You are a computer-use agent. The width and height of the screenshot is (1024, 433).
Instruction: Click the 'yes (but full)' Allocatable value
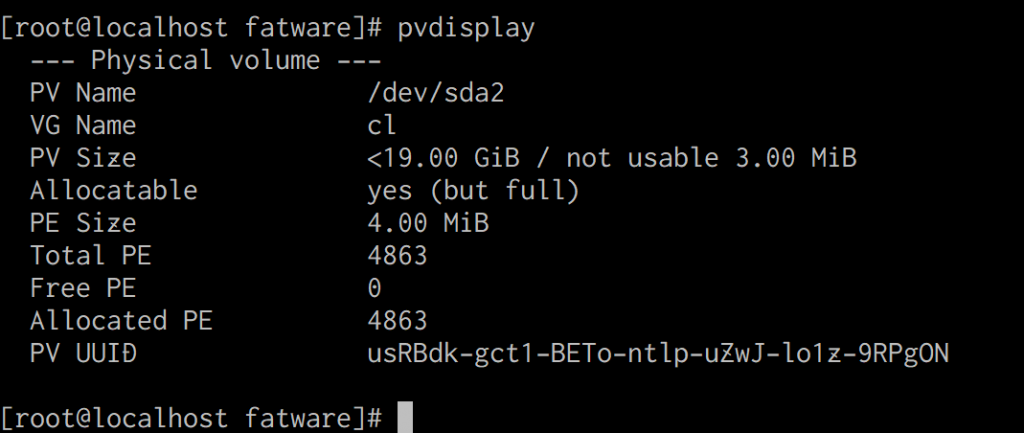(473, 191)
